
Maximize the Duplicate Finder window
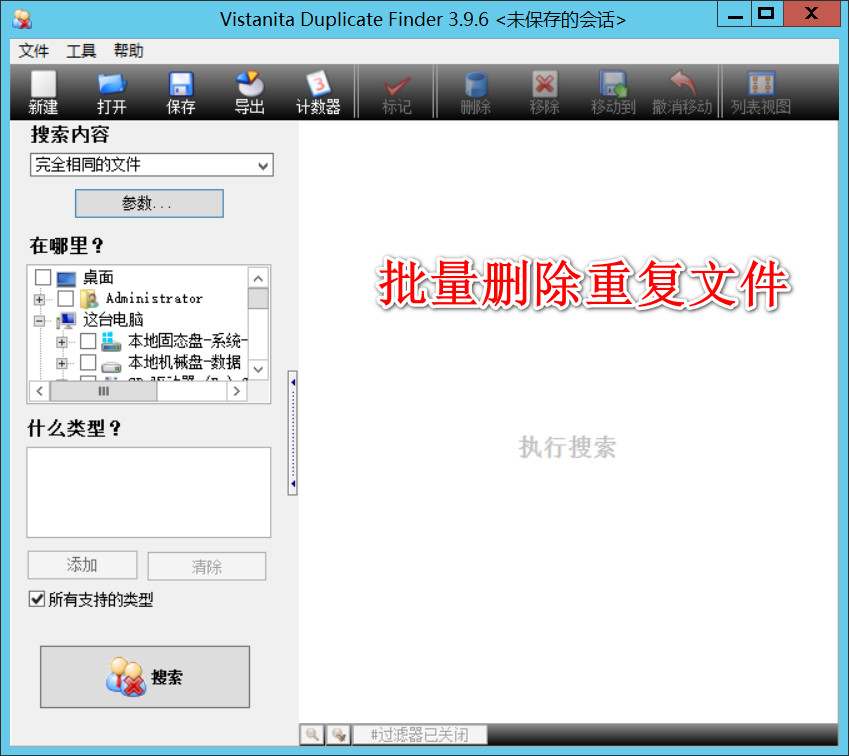[766, 14]
